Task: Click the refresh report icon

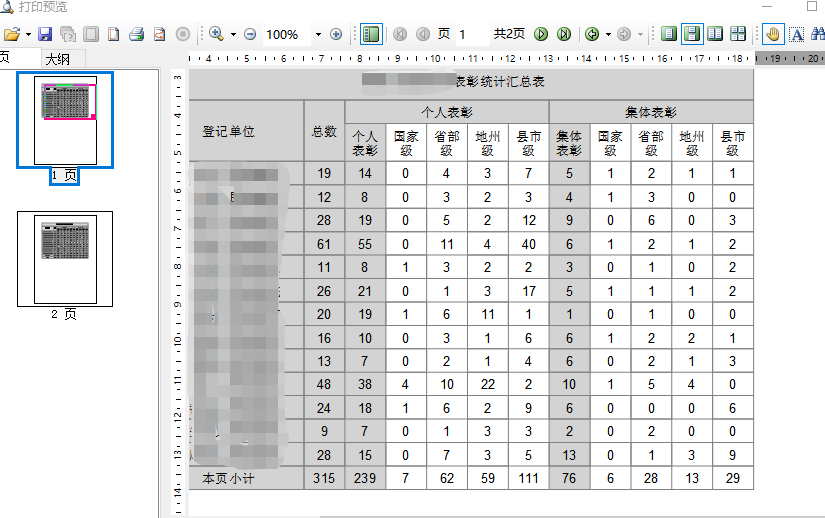Action: [159, 35]
